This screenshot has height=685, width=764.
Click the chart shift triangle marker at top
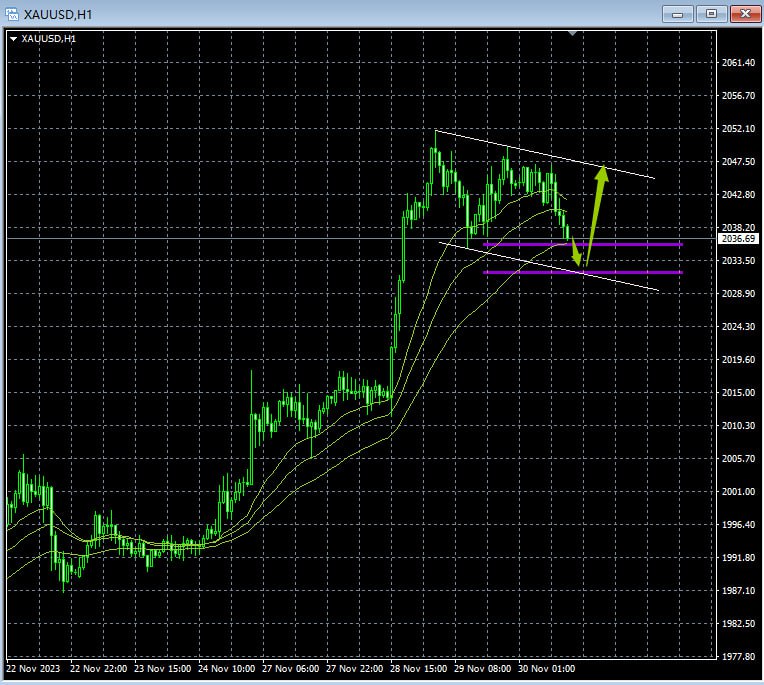pos(572,33)
